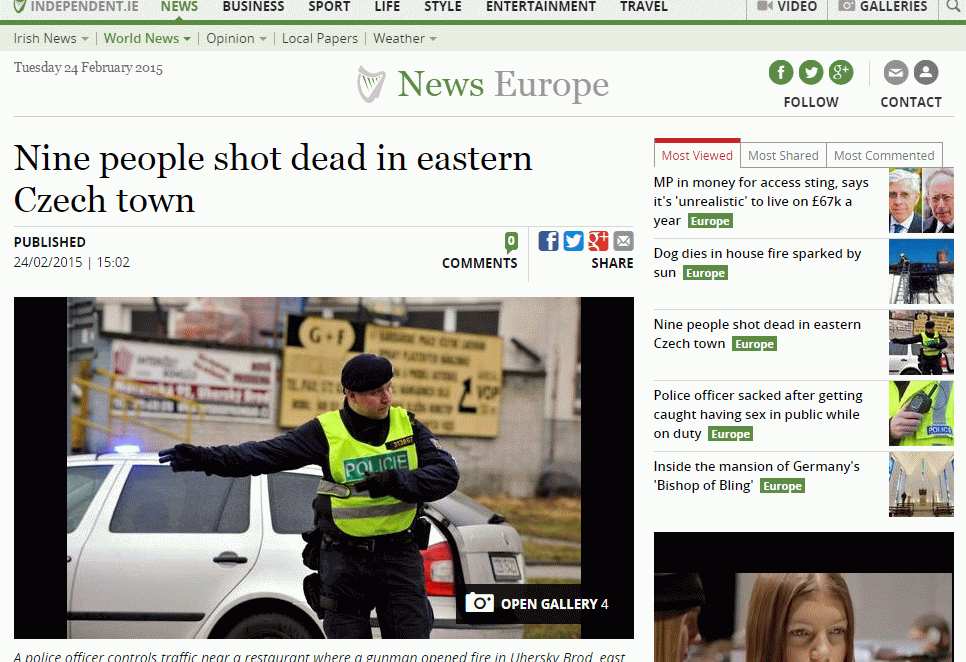Click the Open Gallery camera icon
966x662 pixels.
tap(479, 603)
